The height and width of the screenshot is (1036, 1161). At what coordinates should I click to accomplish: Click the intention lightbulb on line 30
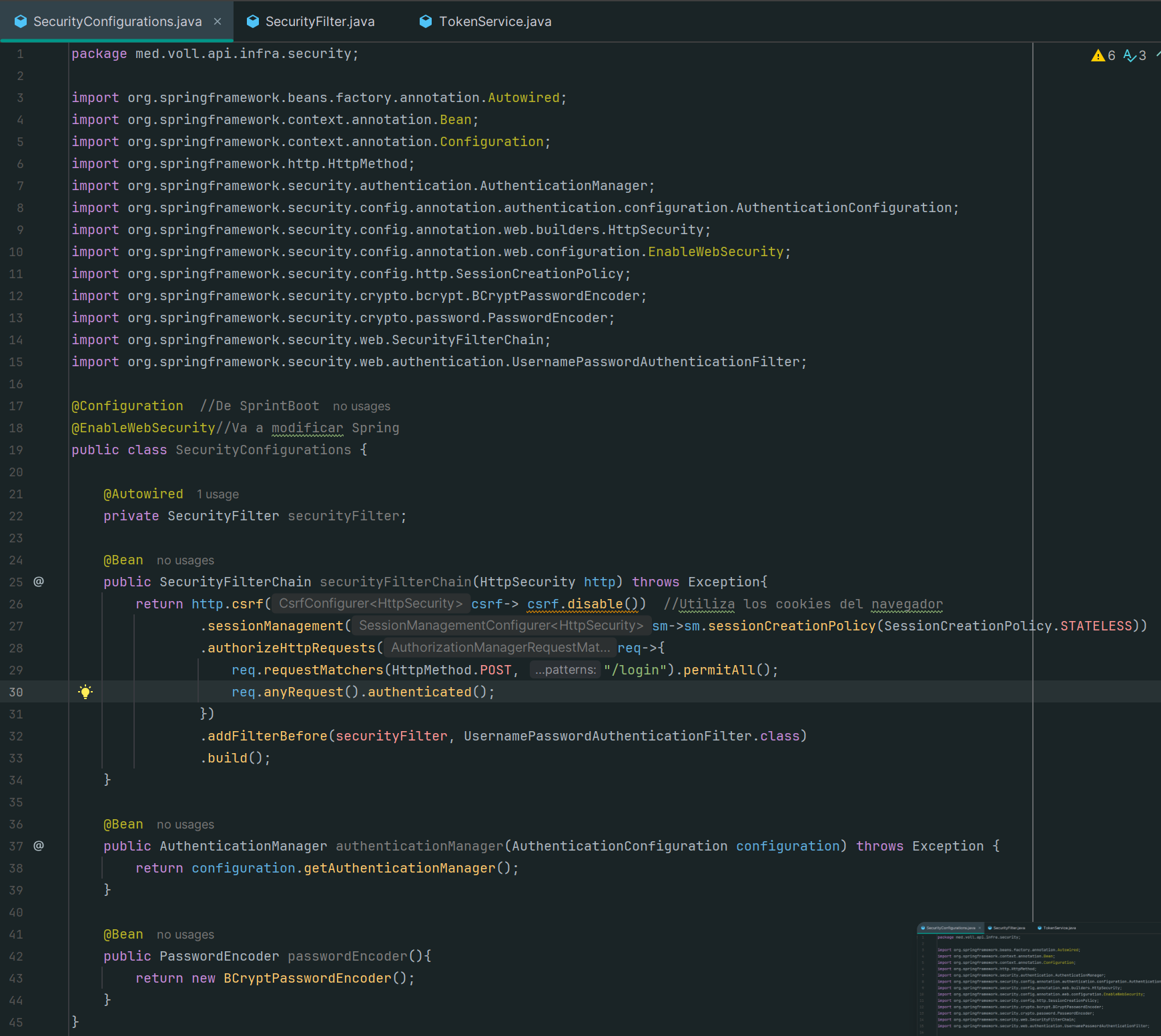(85, 692)
